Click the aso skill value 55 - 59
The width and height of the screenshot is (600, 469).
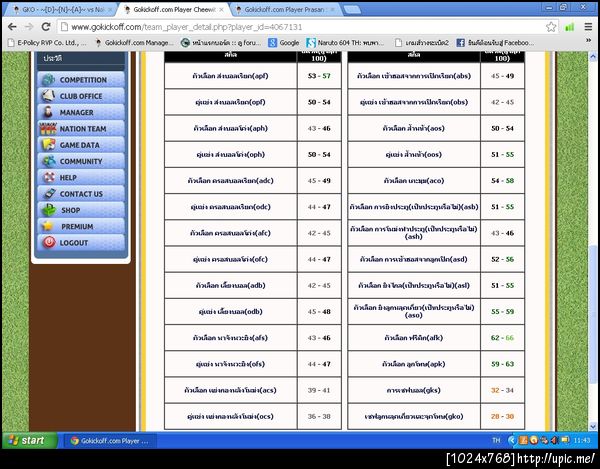coord(502,311)
